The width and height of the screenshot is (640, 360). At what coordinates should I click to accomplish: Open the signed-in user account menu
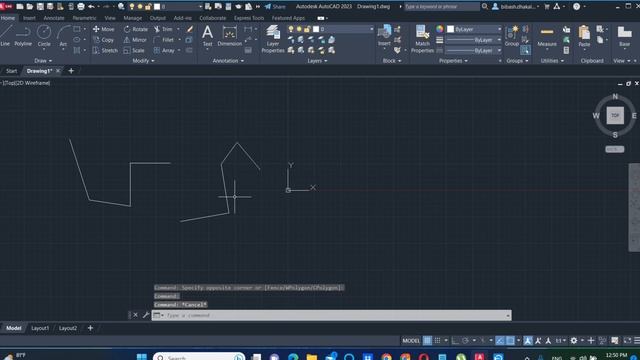point(517,7)
